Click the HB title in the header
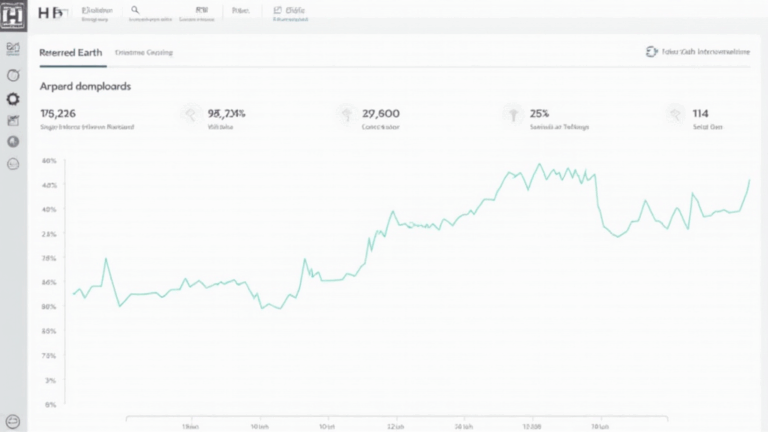Screen dimensions: 768x432 (x=51, y=13)
